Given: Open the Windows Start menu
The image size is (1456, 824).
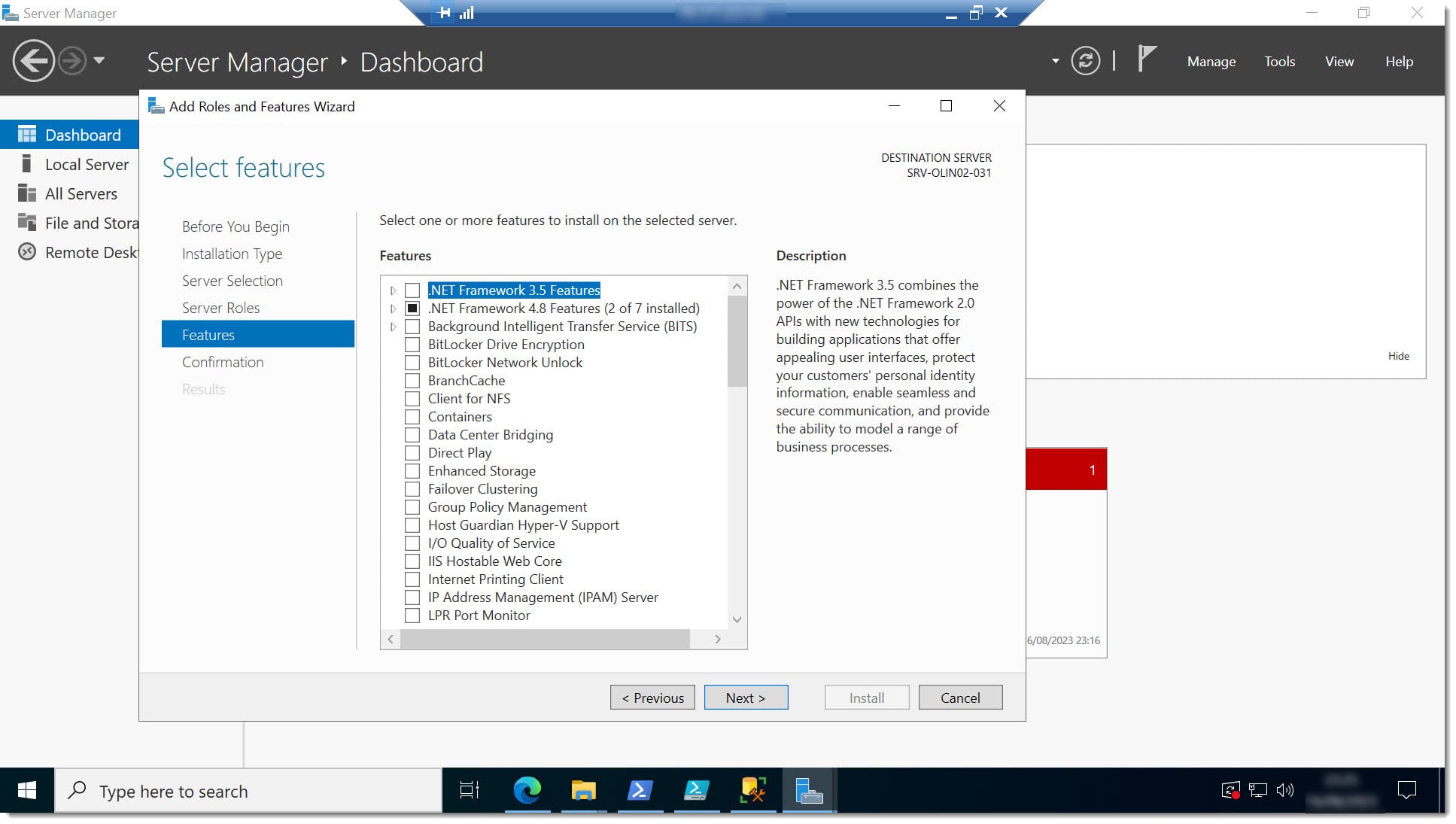Looking at the screenshot, I should pyautogui.click(x=27, y=790).
